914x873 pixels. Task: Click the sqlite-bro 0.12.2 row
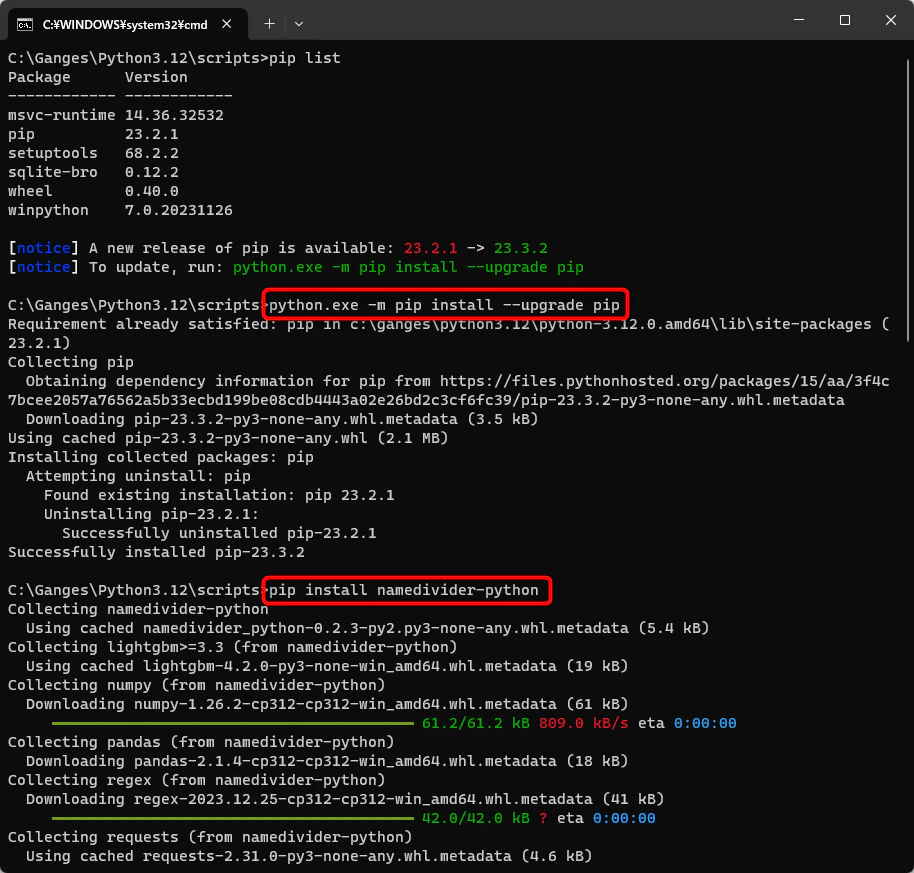click(x=93, y=173)
